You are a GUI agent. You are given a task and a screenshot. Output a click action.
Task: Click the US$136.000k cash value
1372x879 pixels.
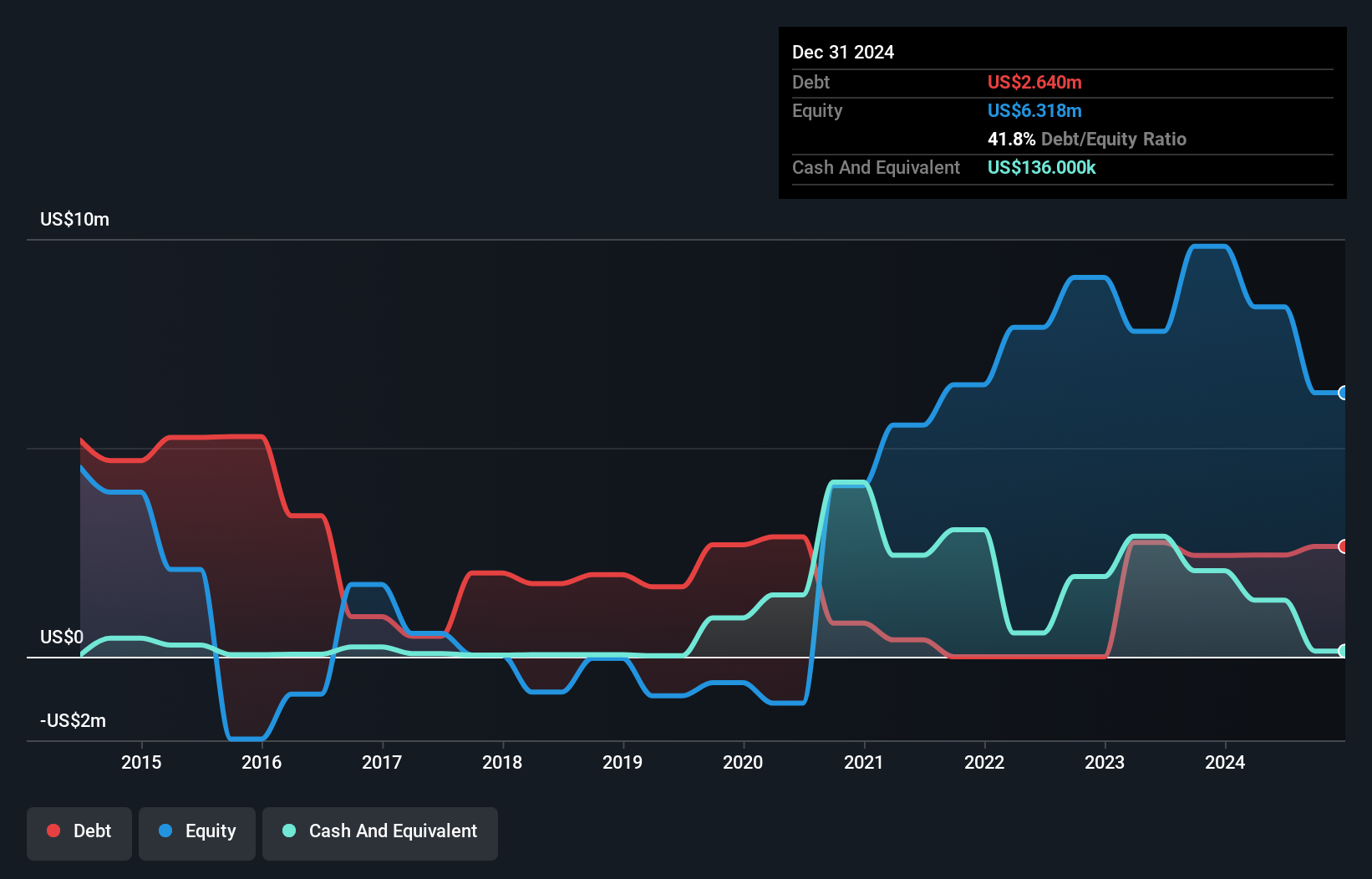[x=1042, y=168]
